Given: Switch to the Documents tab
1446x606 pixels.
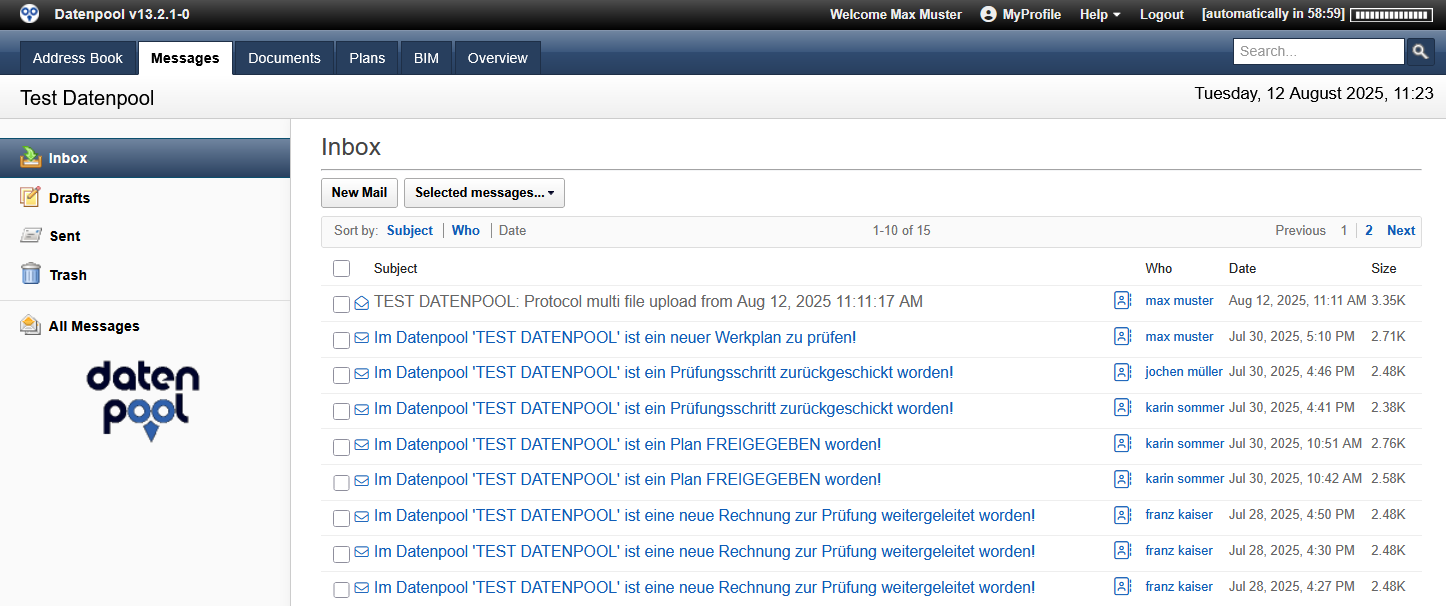Looking at the screenshot, I should [x=284, y=58].
